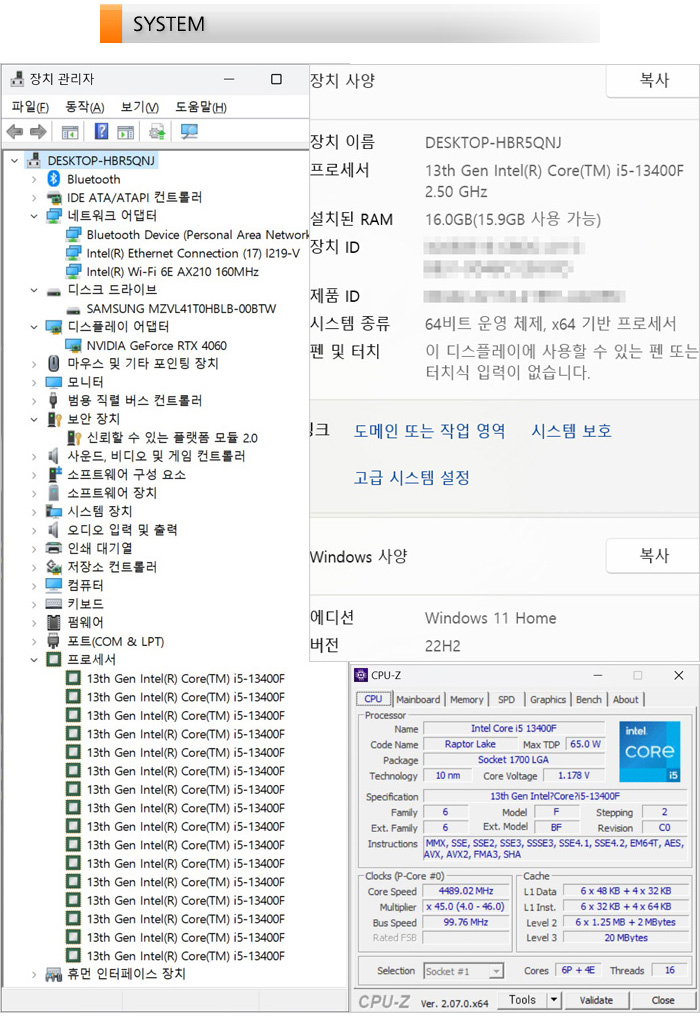Select Bluetooth Device (Personal Area Network) entry
The width and height of the screenshot is (700, 1018).
197,234
